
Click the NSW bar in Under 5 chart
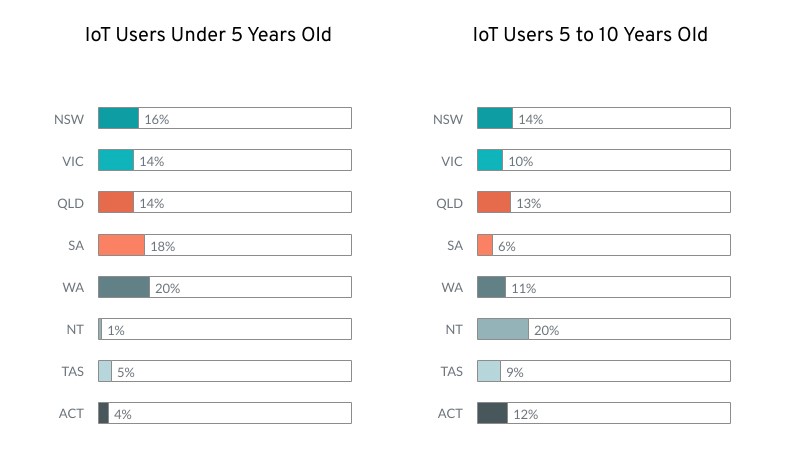pos(118,118)
